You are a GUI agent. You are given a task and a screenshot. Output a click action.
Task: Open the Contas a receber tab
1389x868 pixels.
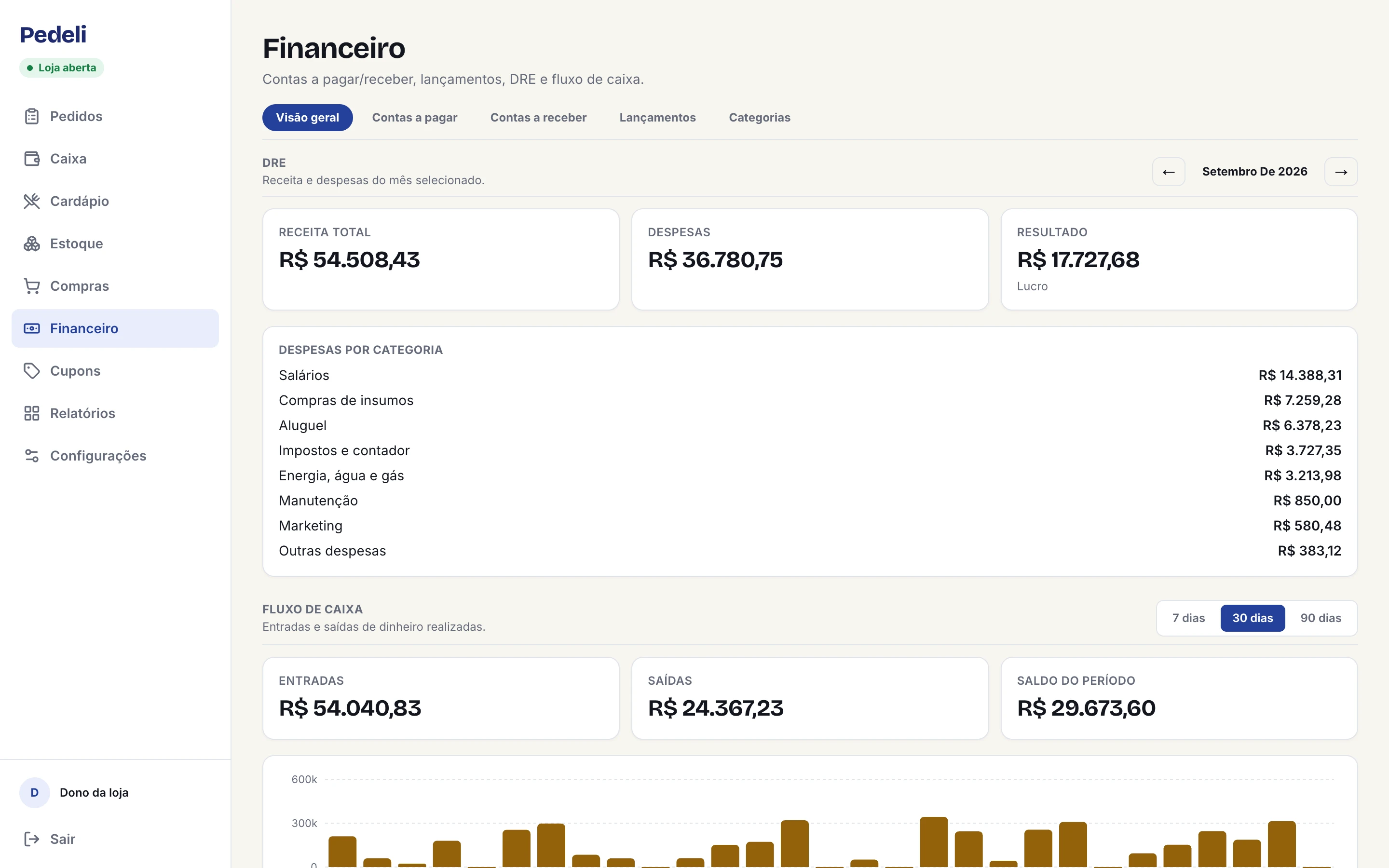point(538,118)
